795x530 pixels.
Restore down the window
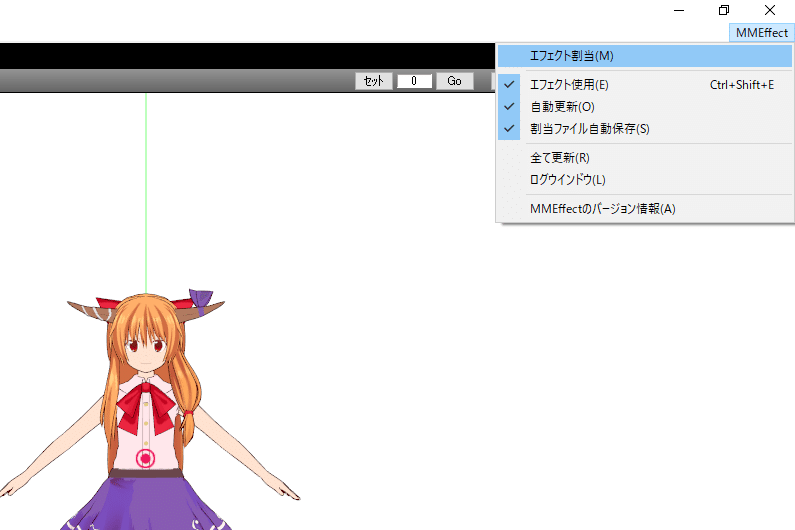(x=724, y=10)
